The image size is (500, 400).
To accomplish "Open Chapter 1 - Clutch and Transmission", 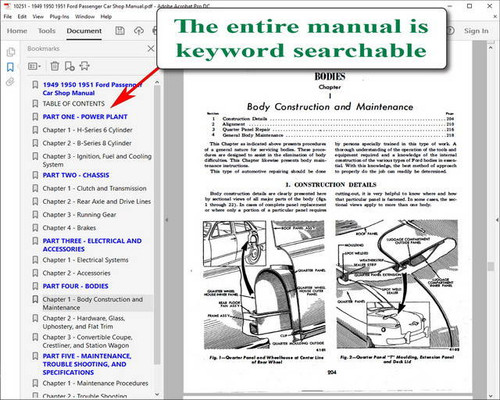I will click(94, 188).
